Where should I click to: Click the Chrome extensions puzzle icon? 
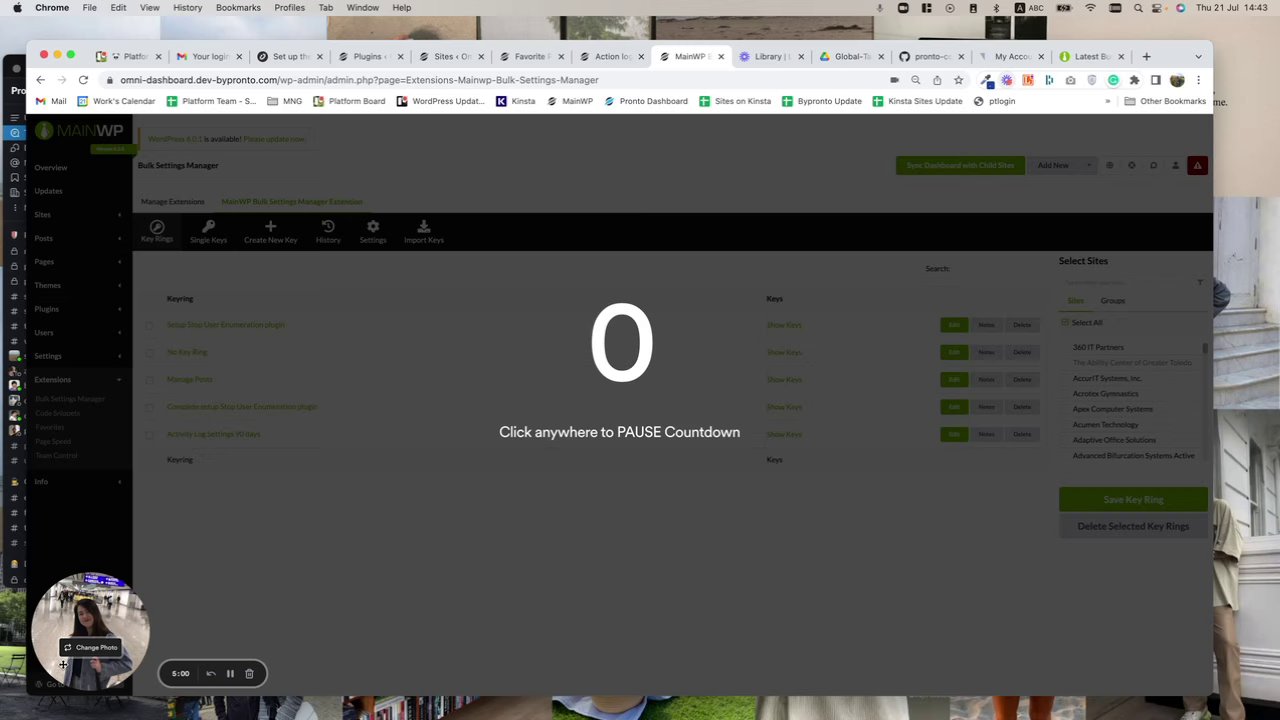(1134, 80)
